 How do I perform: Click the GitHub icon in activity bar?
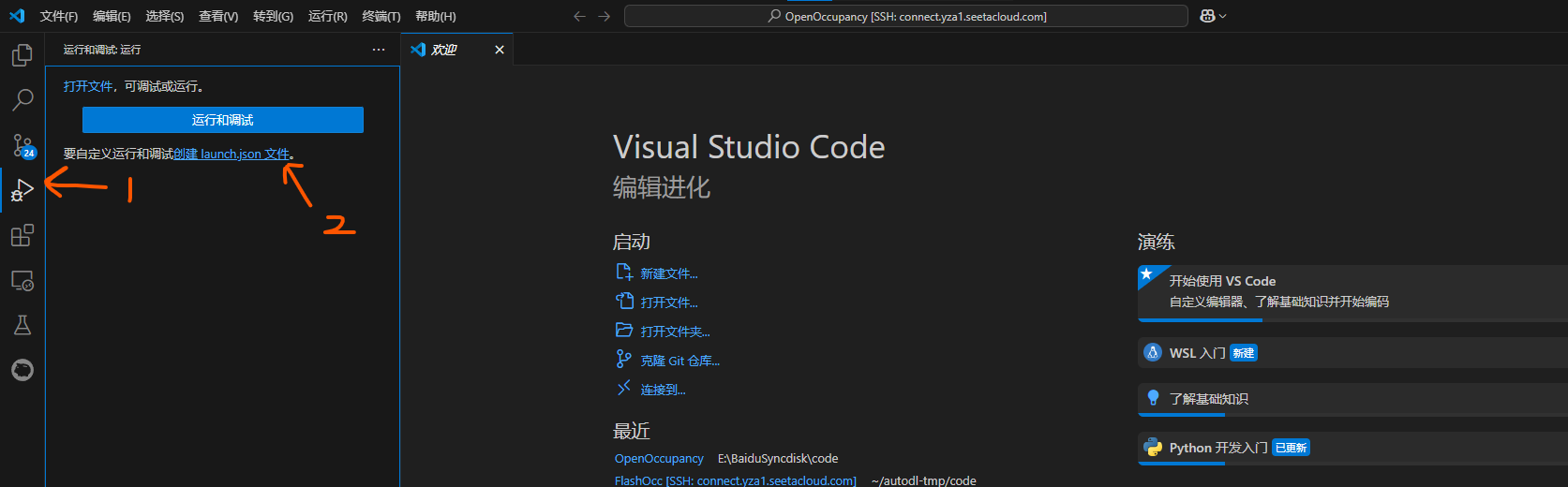point(22,370)
